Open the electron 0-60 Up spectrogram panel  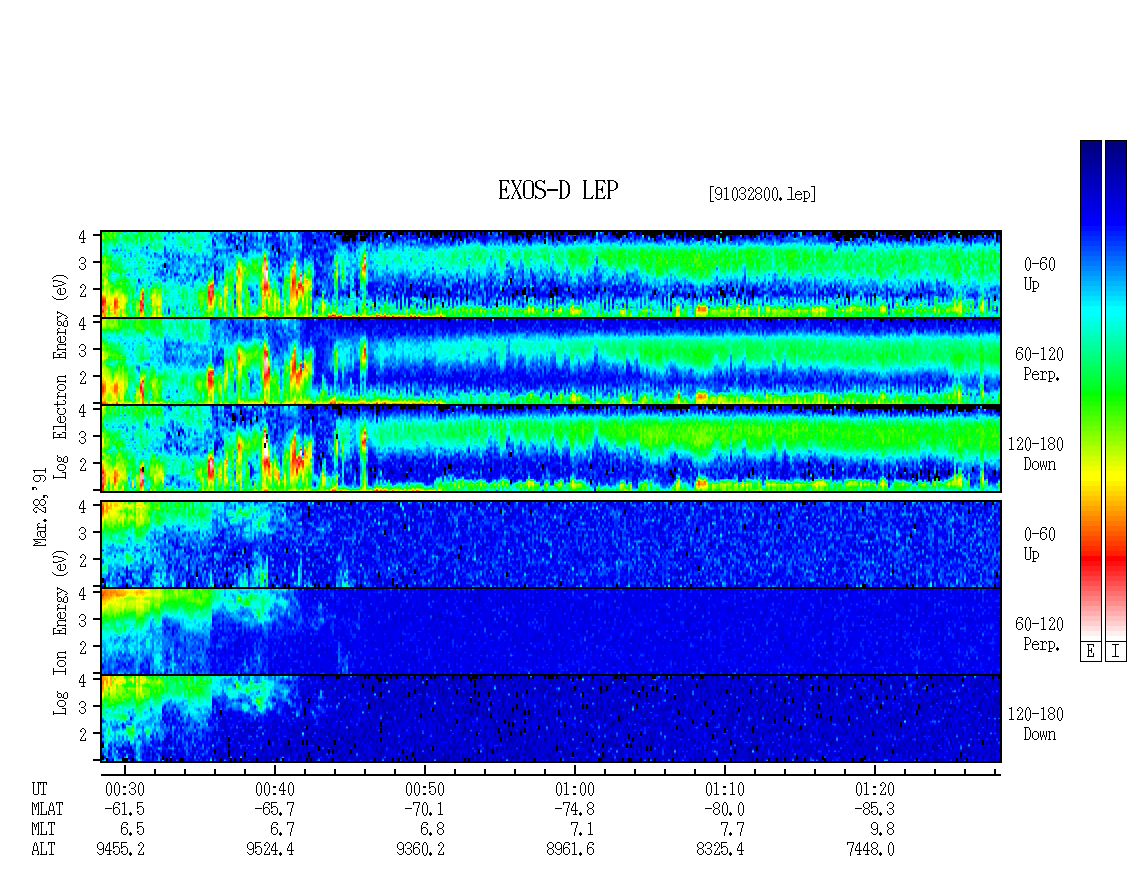tap(551, 274)
